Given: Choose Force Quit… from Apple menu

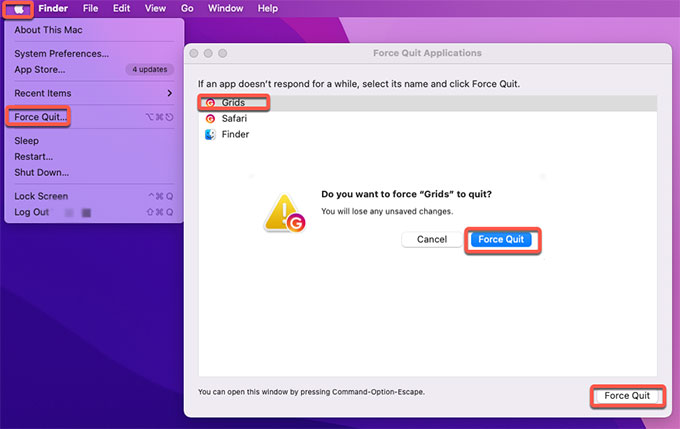Looking at the screenshot, I should pyautogui.click(x=41, y=117).
